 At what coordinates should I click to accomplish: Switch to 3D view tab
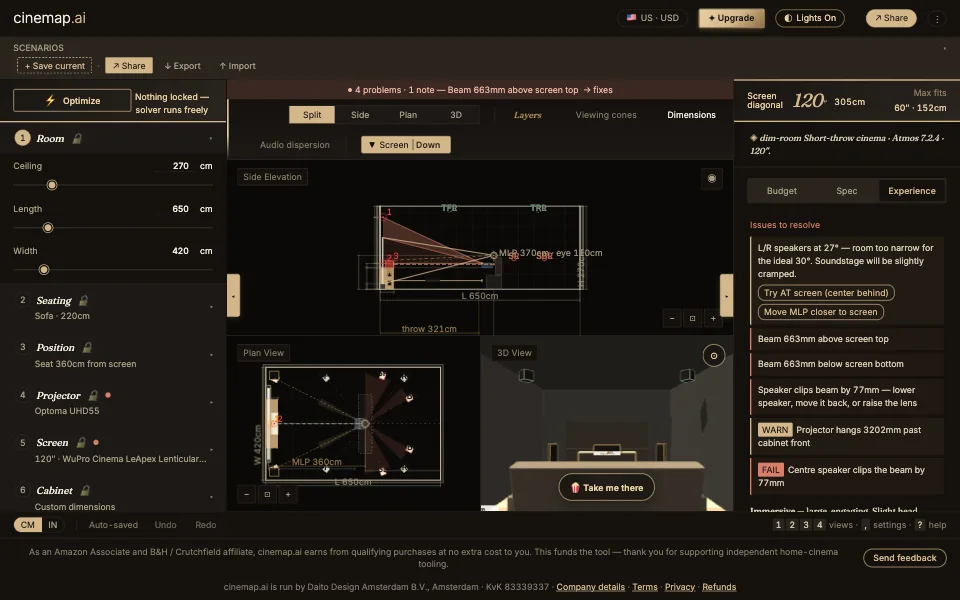point(456,114)
